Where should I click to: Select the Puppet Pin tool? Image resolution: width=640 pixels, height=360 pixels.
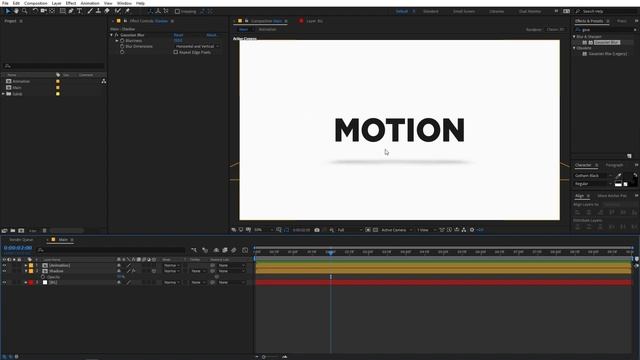tap(127, 11)
